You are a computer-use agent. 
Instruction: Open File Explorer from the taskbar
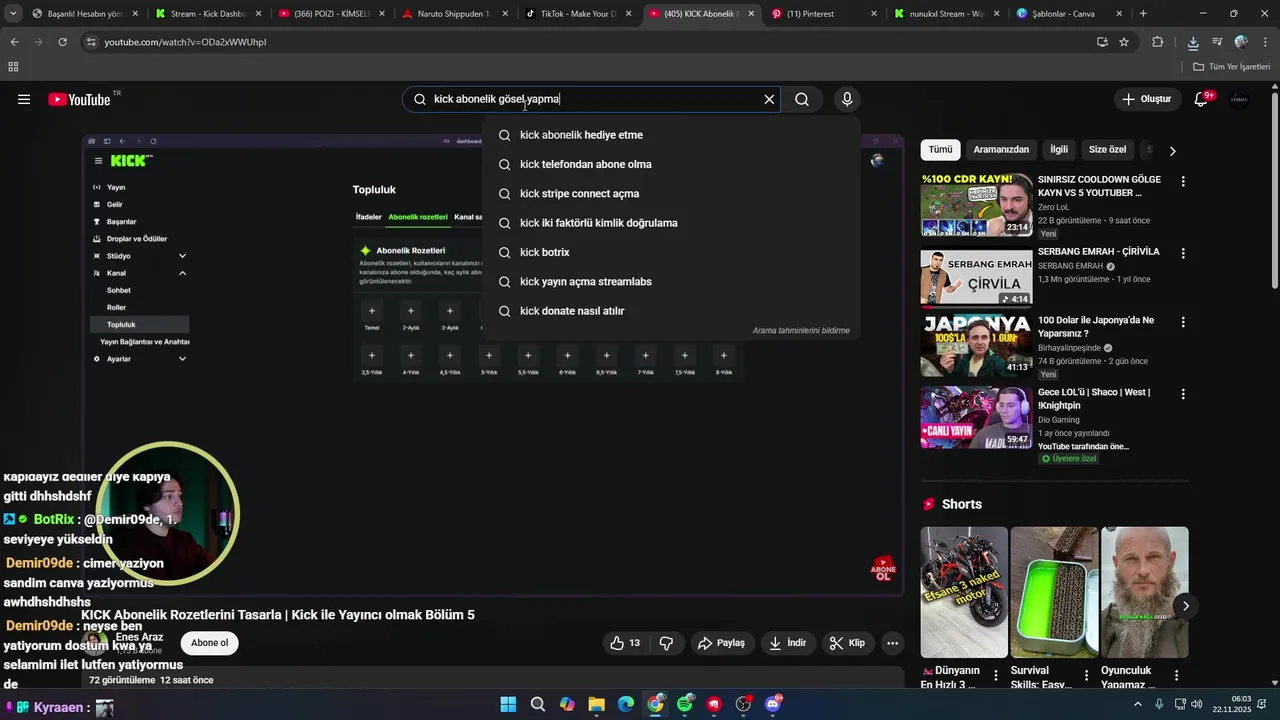596,705
